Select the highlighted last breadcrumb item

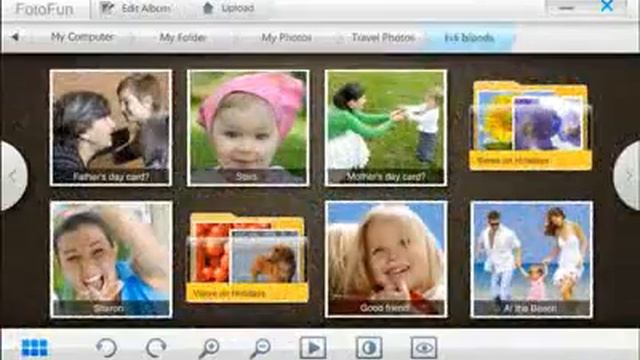(x=469, y=38)
